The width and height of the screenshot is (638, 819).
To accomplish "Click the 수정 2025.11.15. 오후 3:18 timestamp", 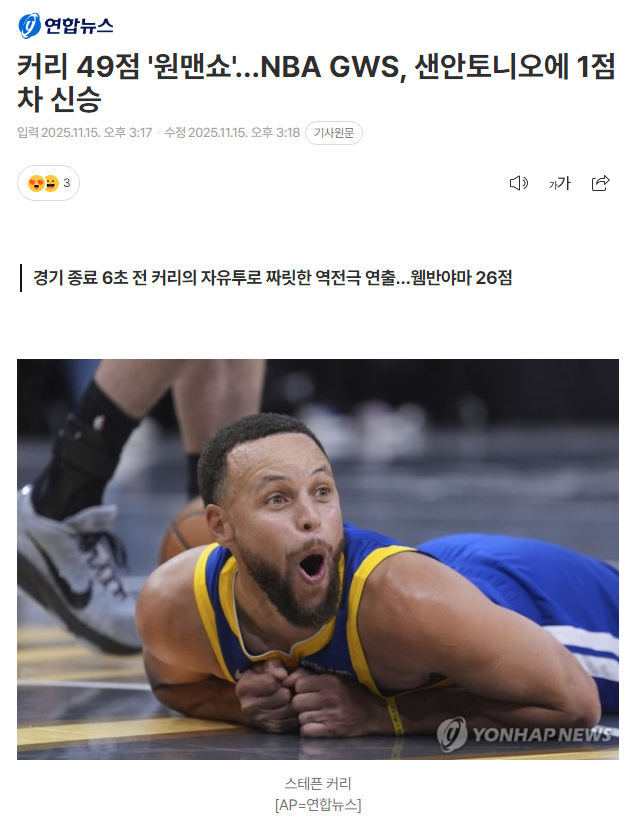I will point(232,133).
